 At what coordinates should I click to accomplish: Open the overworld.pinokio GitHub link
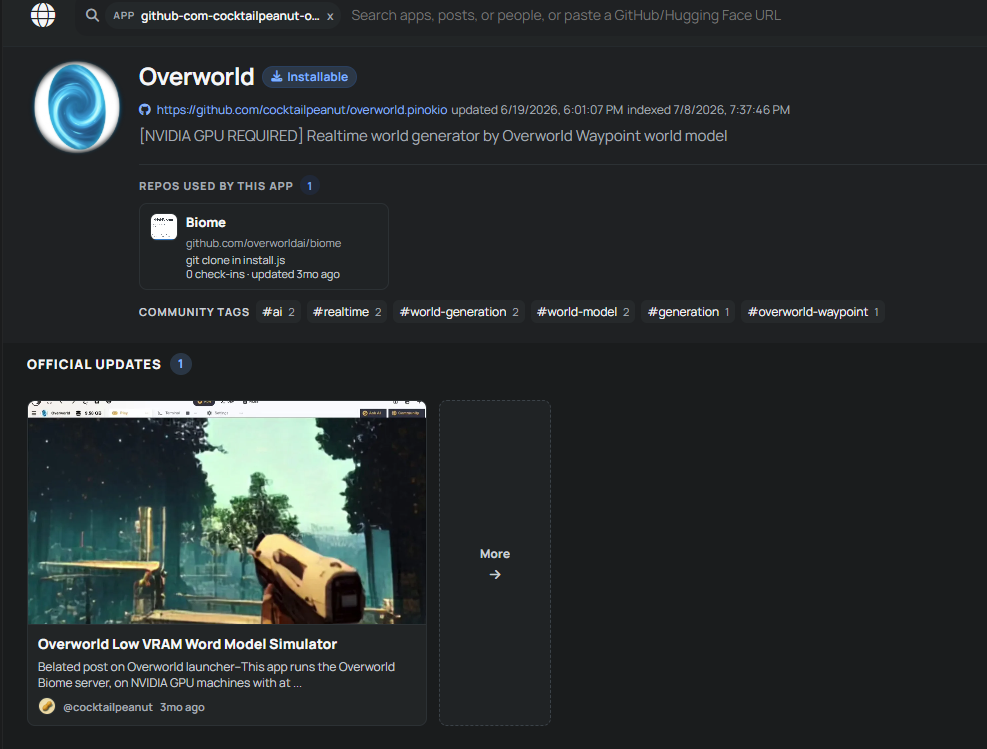(x=302, y=110)
